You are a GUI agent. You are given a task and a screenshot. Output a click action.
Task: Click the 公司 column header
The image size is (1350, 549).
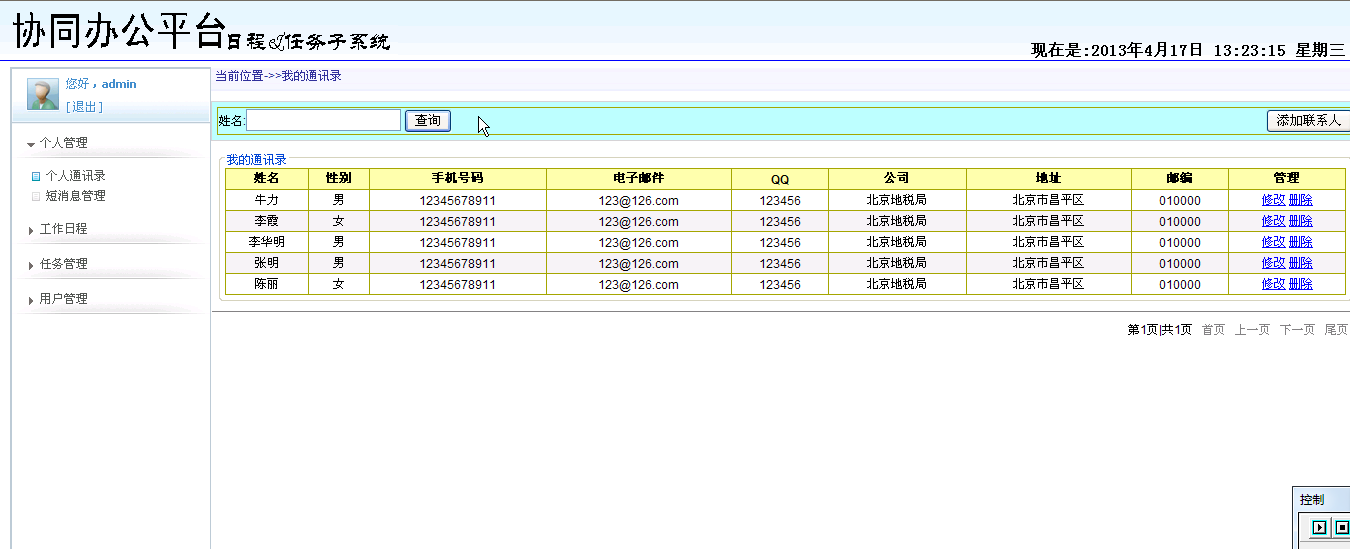click(897, 178)
